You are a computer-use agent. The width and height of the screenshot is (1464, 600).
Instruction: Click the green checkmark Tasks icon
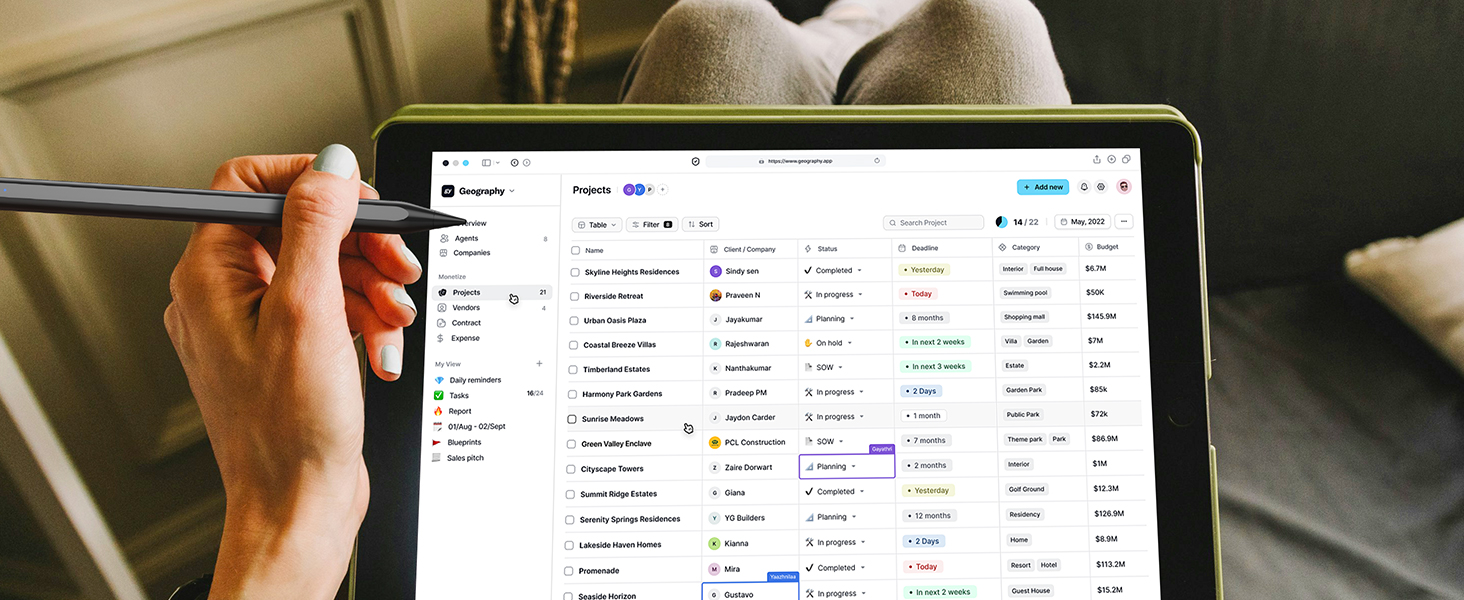pyautogui.click(x=438, y=395)
